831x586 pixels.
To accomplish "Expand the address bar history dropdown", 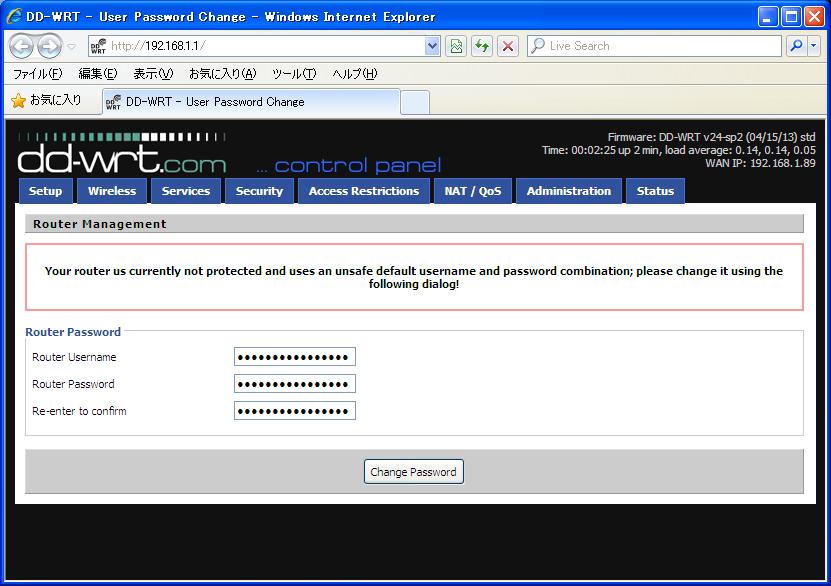I will 432,46.
